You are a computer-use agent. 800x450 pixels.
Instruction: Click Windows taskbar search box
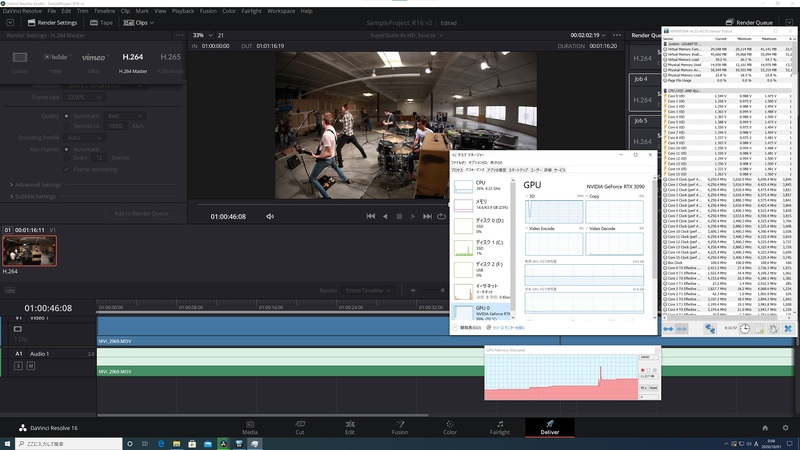68,443
